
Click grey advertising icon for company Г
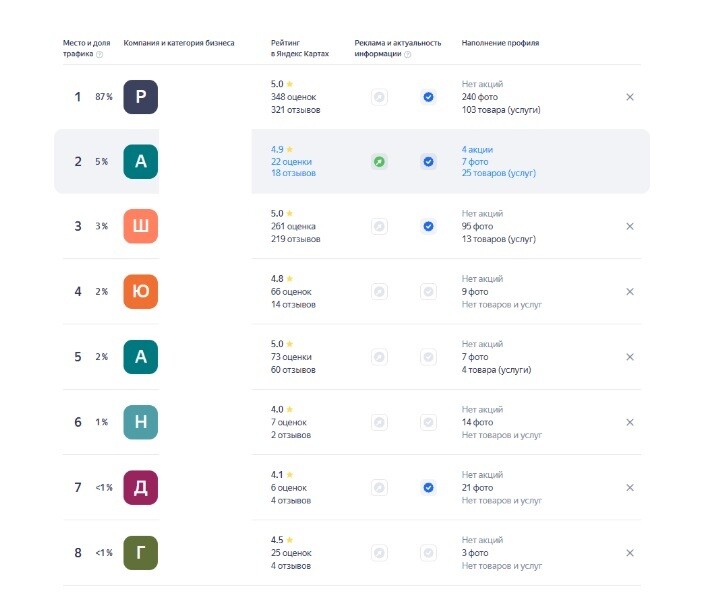point(379,553)
